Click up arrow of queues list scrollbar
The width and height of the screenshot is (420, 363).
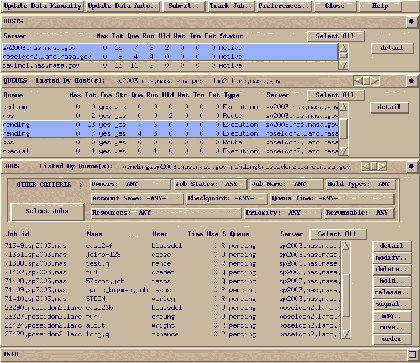(344, 107)
